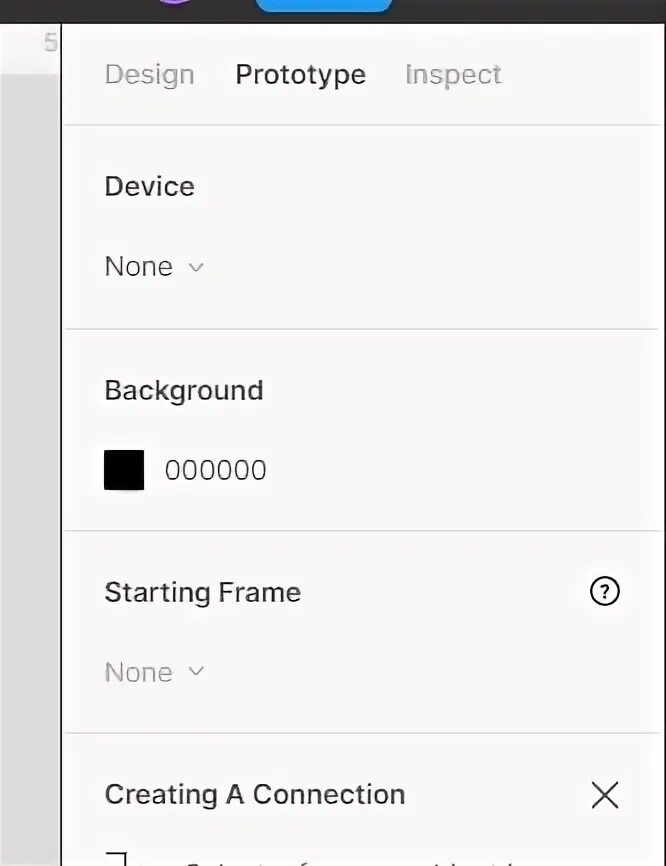Click the chevron beside Starting Frame None
This screenshot has height=866, width=666.
(x=196, y=672)
